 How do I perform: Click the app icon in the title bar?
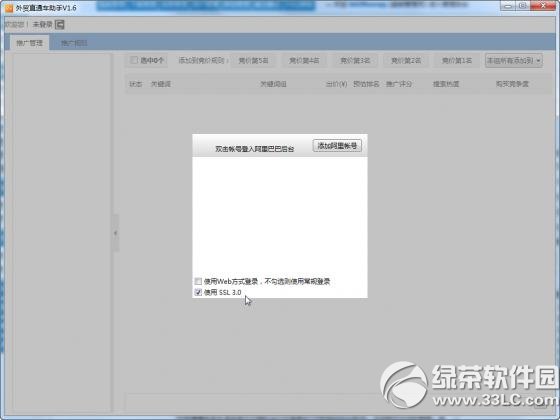(x=9, y=8)
